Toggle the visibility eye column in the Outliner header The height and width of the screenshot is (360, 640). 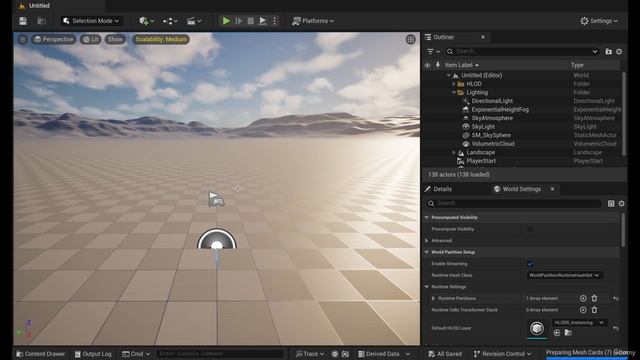click(x=427, y=65)
